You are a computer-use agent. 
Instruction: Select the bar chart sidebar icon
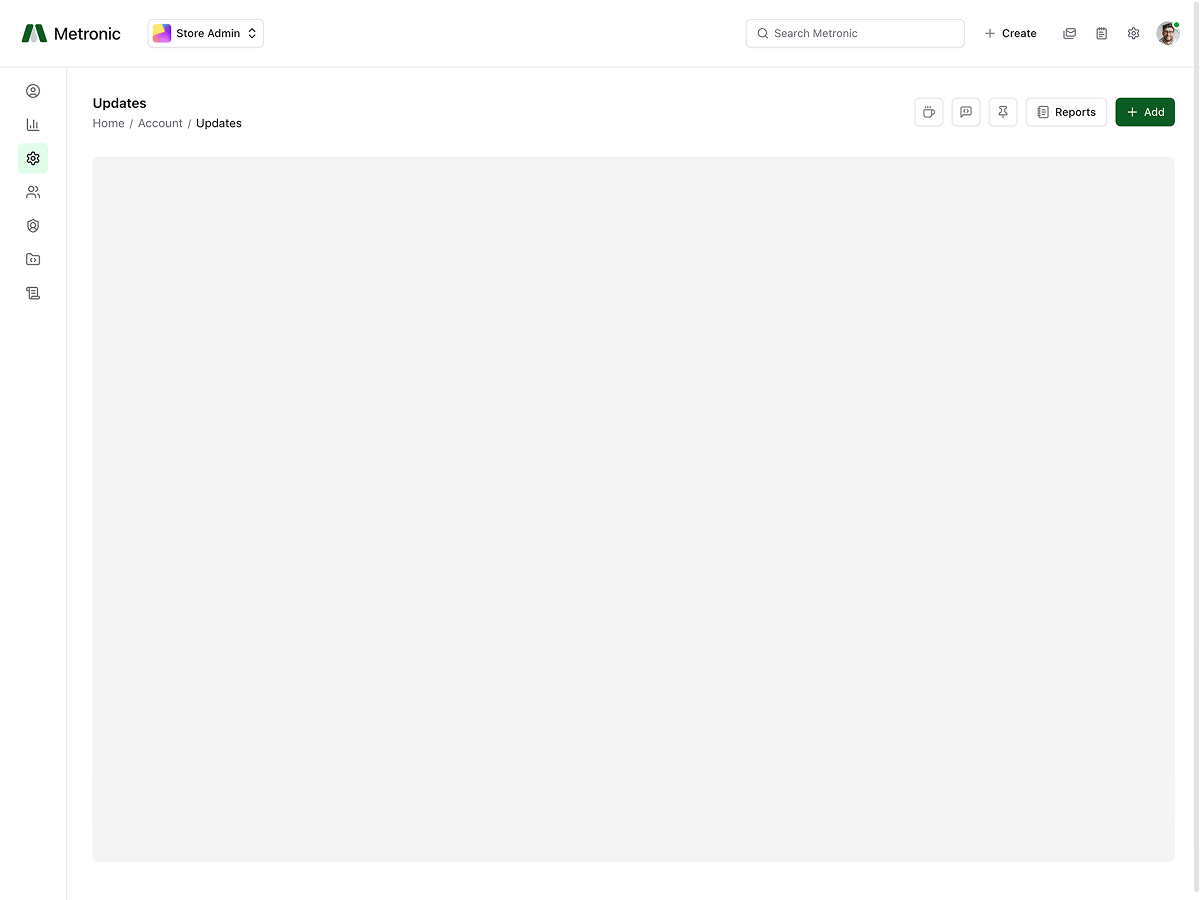(x=33, y=125)
